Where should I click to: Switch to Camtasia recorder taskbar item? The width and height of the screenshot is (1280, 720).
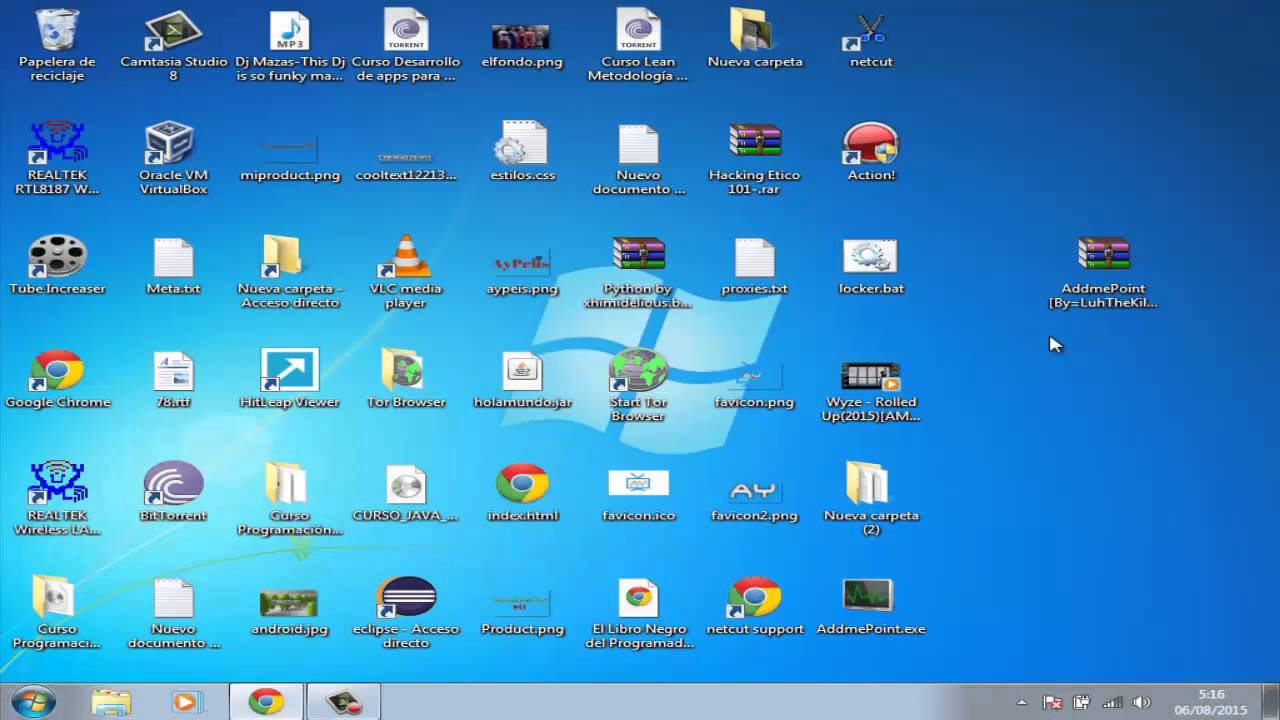pos(343,702)
